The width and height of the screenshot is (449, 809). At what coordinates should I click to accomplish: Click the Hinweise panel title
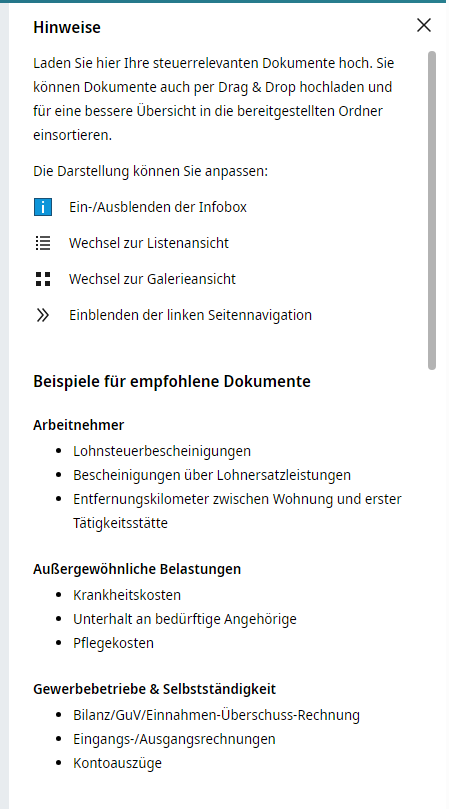67,27
